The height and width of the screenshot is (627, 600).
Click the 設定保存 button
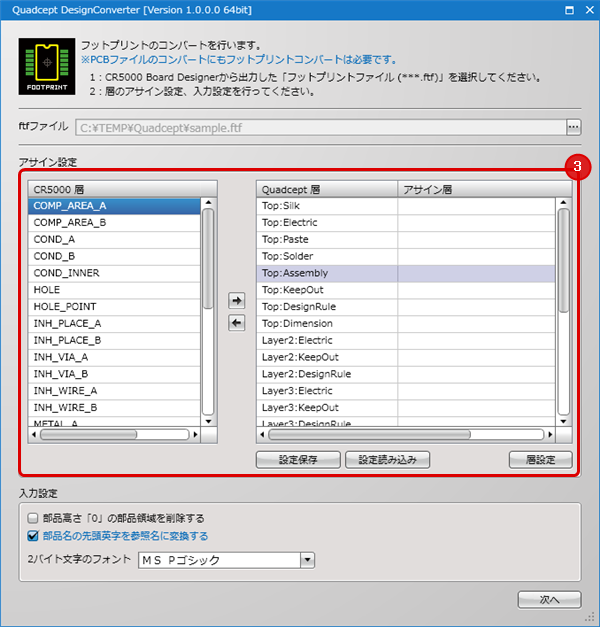(x=298, y=460)
